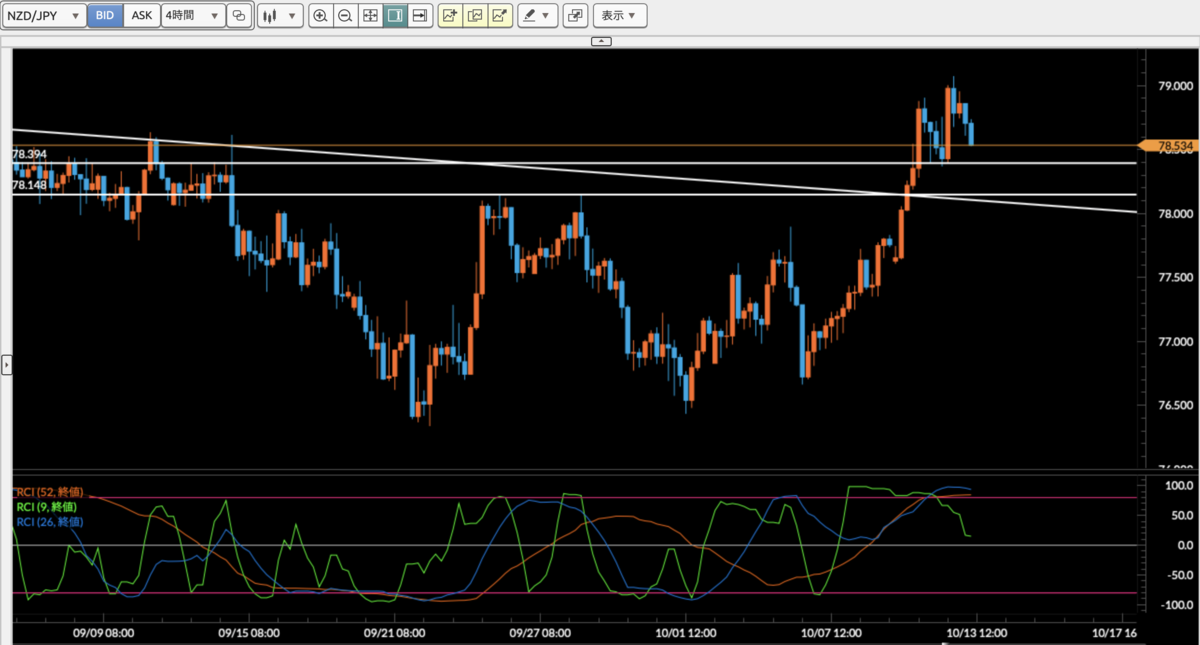Click the chart with pencil icon
The height and width of the screenshot is (645, 1200).
click(x=500, y=16)
